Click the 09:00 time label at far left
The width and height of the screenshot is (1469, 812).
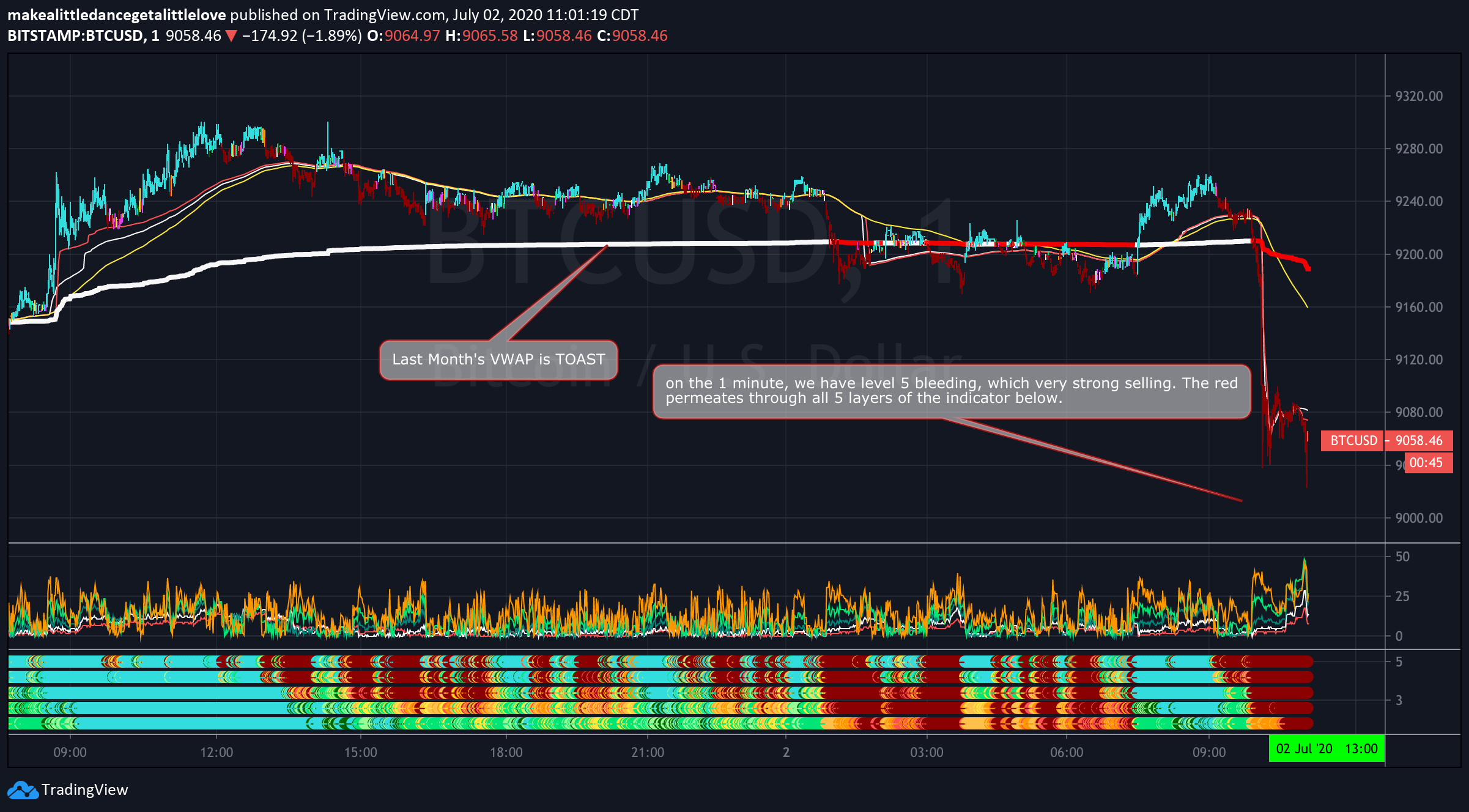click(x=70, y=752)
